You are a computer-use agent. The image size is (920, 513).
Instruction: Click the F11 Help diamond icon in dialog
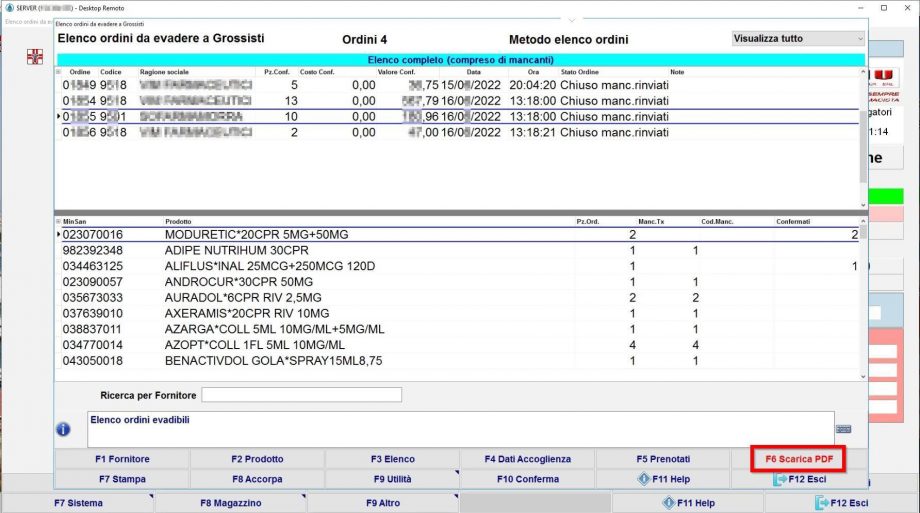click(644, 479)
